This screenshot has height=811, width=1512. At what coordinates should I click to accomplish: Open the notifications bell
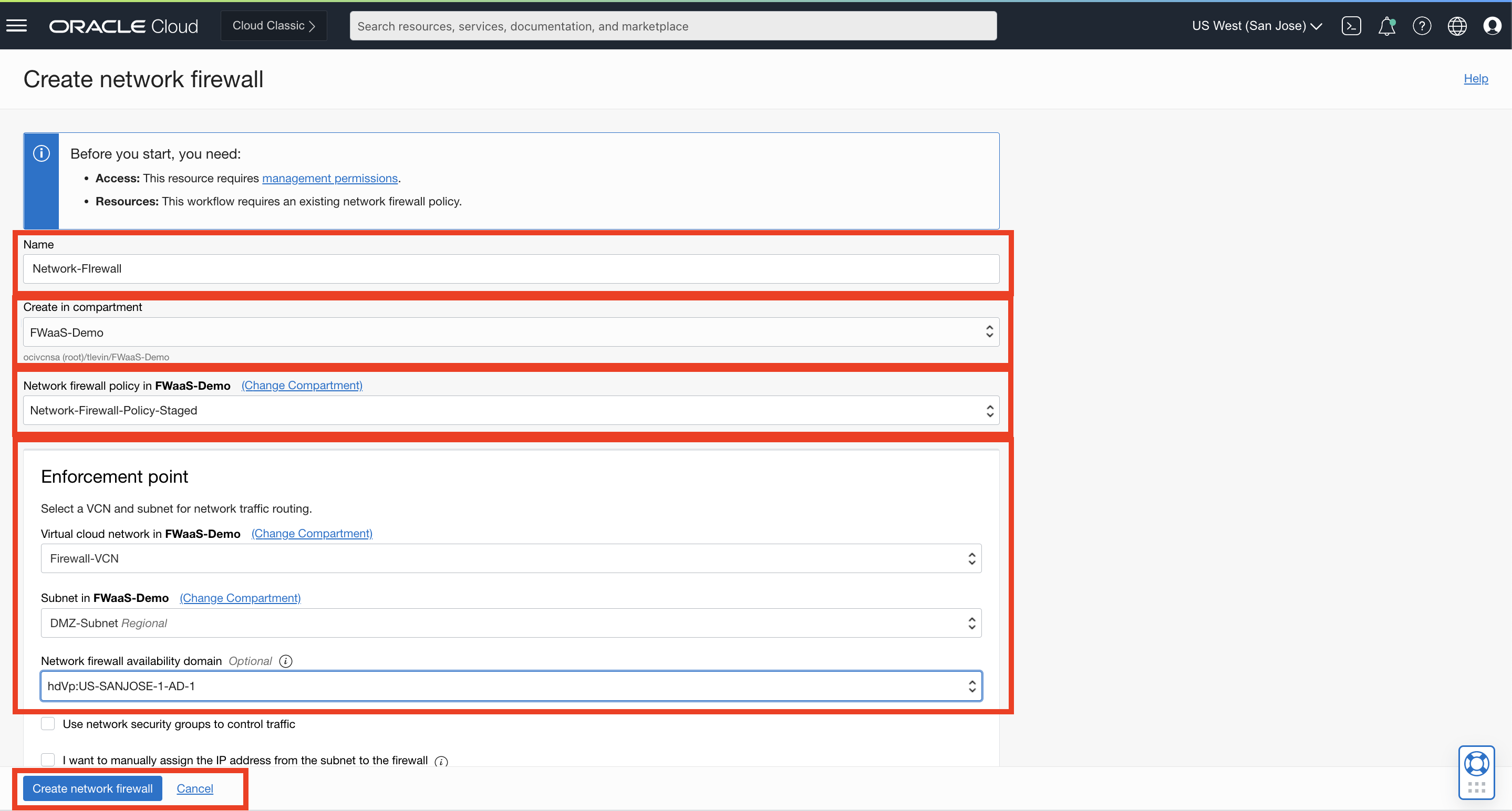click(x=1386, y=25)
